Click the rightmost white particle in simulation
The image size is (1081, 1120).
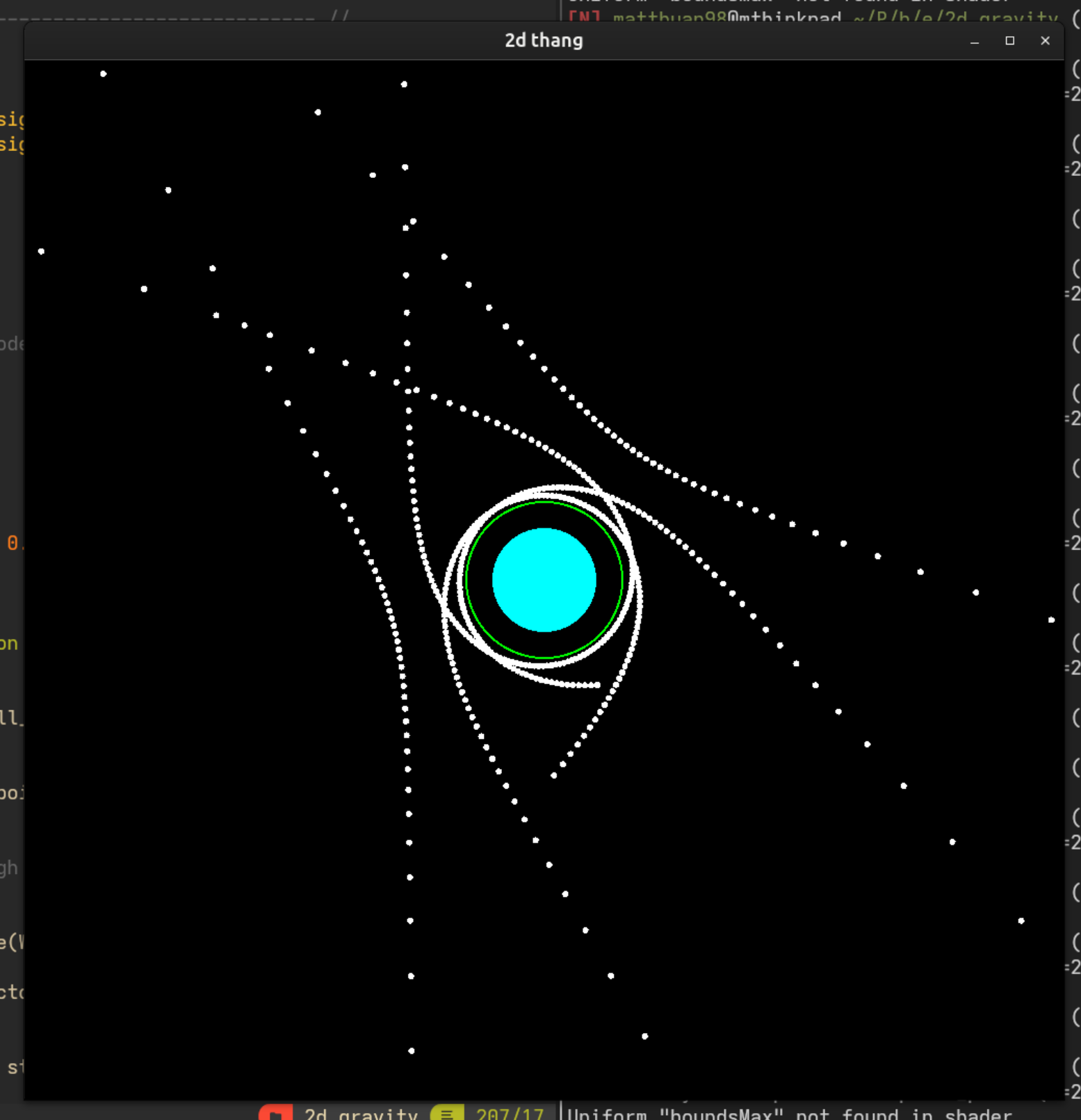pyautogui.click(x=1051, y=619)
